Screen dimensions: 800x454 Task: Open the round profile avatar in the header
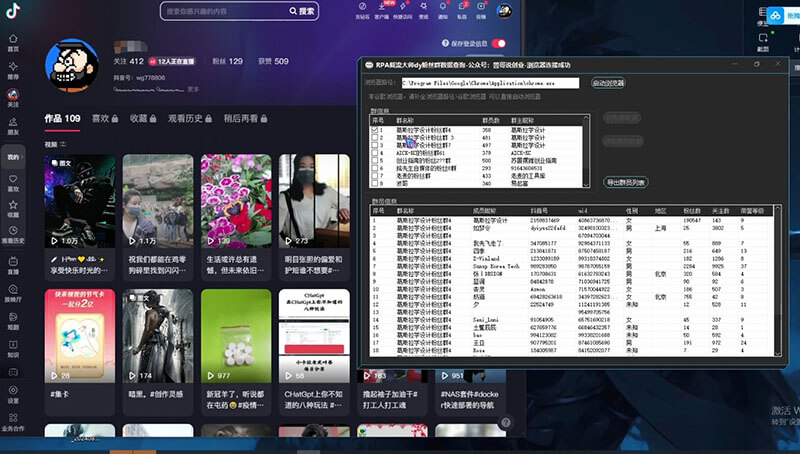pos(505,11)
